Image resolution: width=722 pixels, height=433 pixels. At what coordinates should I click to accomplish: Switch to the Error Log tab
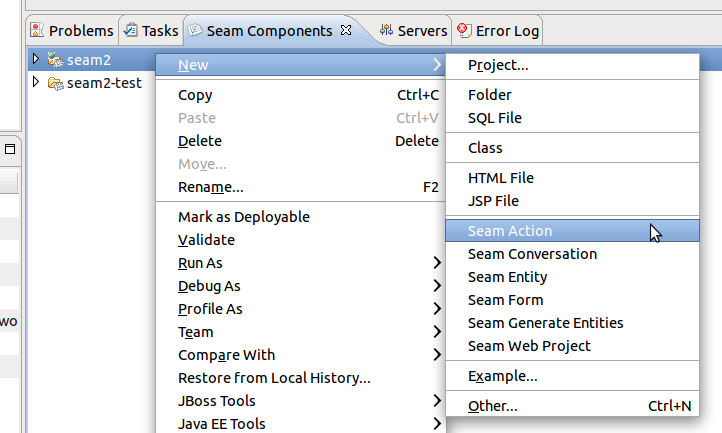pos(506,31)
